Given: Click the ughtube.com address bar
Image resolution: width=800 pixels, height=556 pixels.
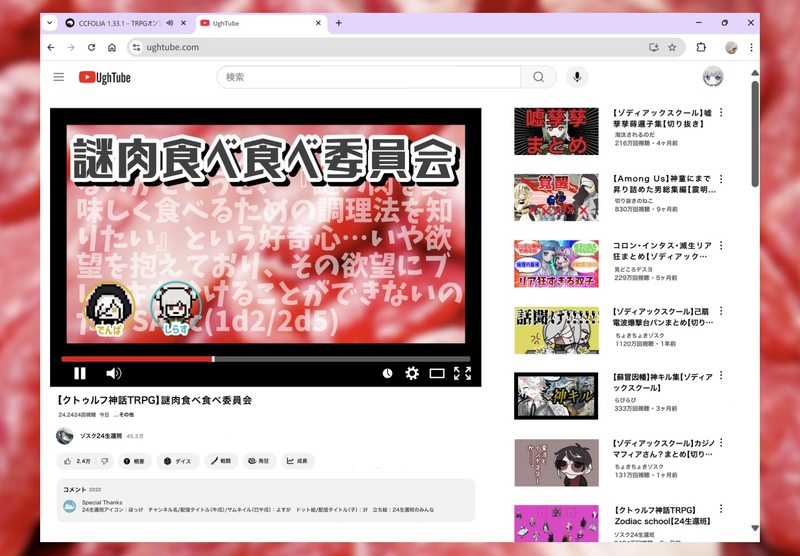Looking at the screenshot, I should coord(406,47).
